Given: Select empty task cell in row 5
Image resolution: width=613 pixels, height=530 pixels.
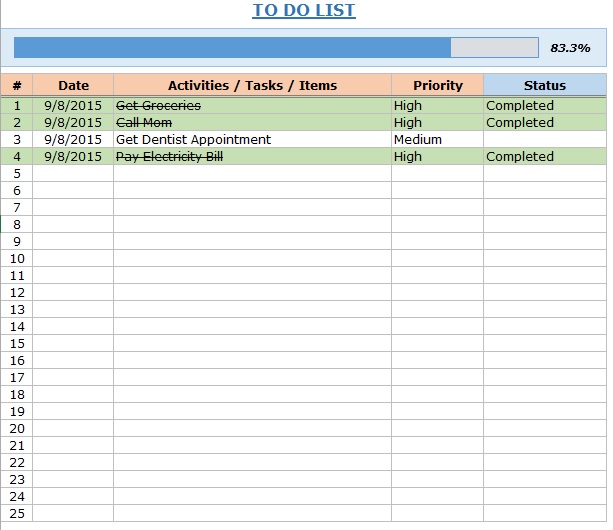Looking at the screenshot, I should tap(252, 174).
